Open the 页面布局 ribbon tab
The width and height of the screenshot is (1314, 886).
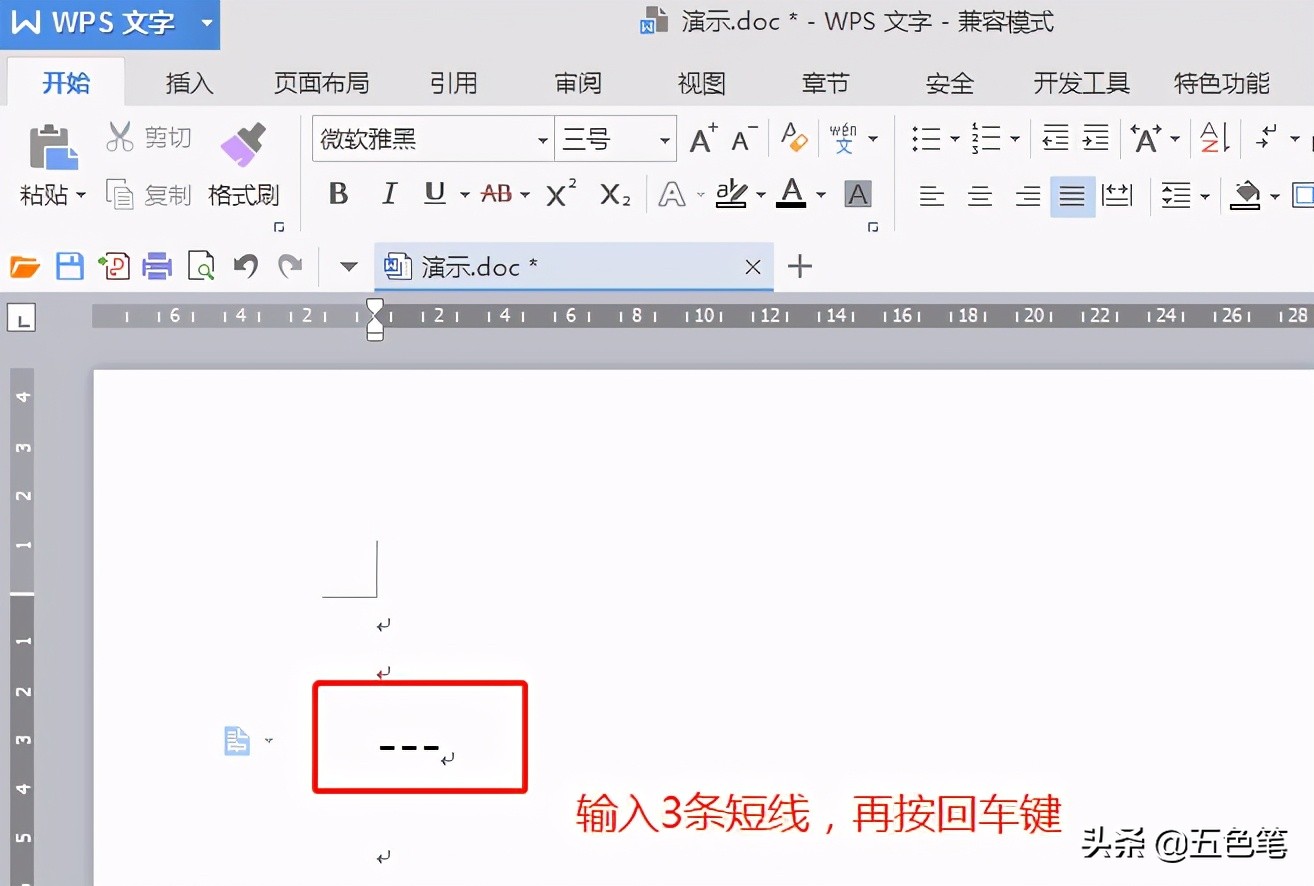tap(322, 83)
